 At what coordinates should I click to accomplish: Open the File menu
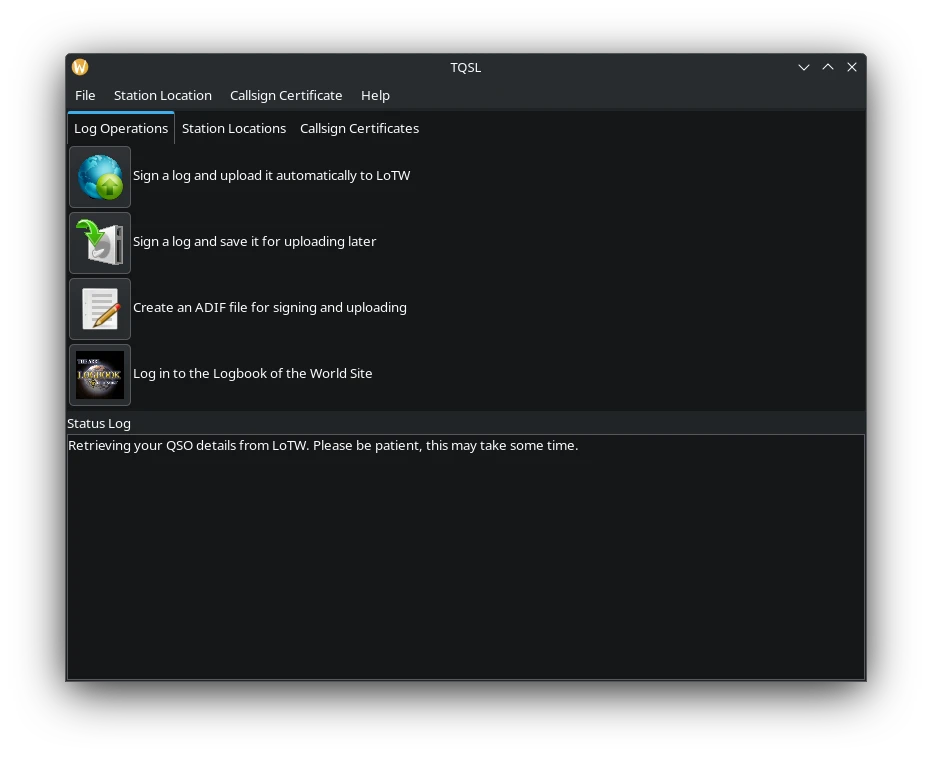[x=85, y=95]
